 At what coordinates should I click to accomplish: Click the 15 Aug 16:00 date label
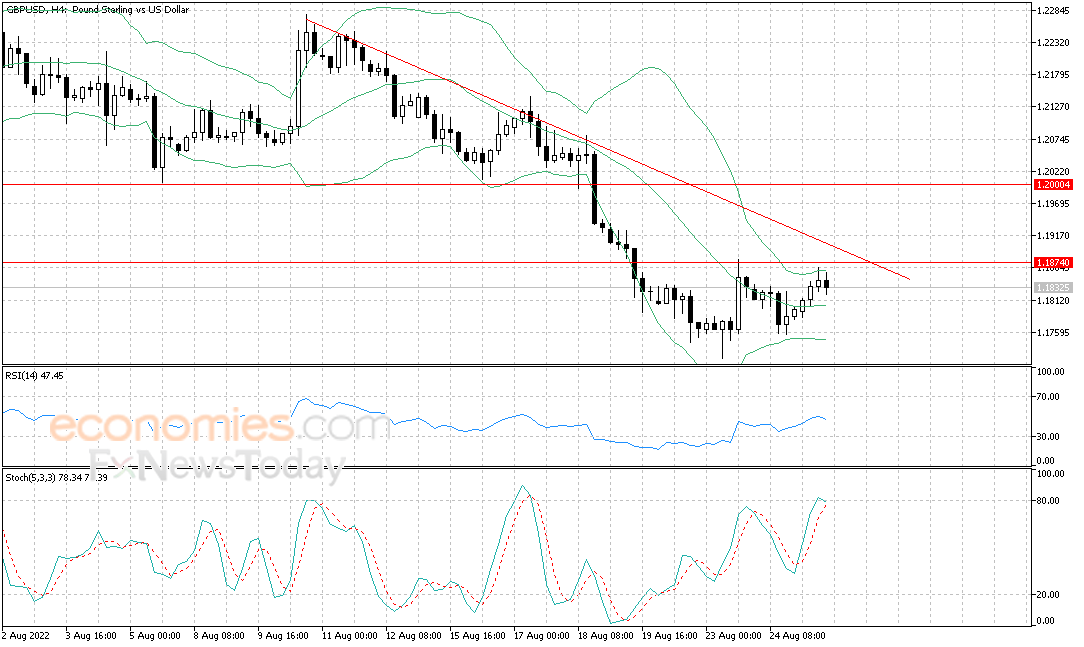click(478, 635)
